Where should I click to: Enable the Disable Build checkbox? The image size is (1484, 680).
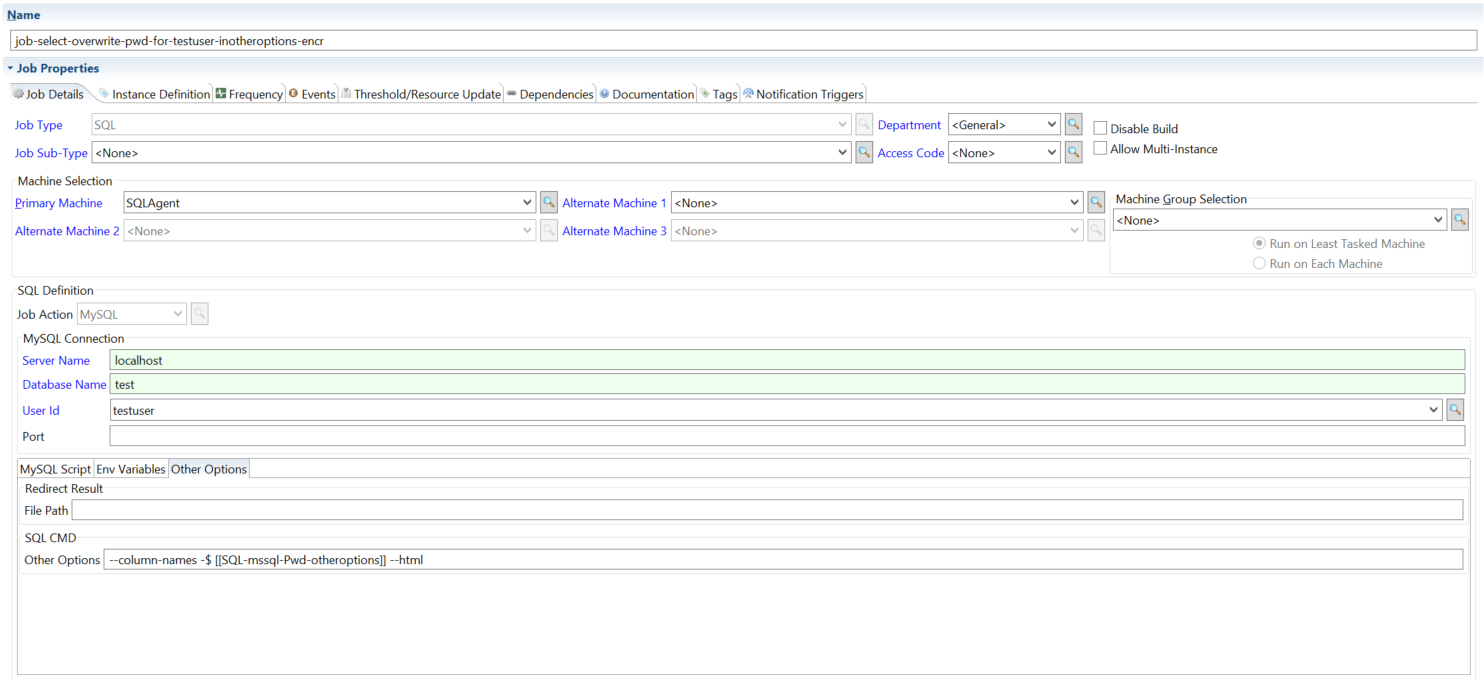pyautogui.click(x=1100, y=128)
